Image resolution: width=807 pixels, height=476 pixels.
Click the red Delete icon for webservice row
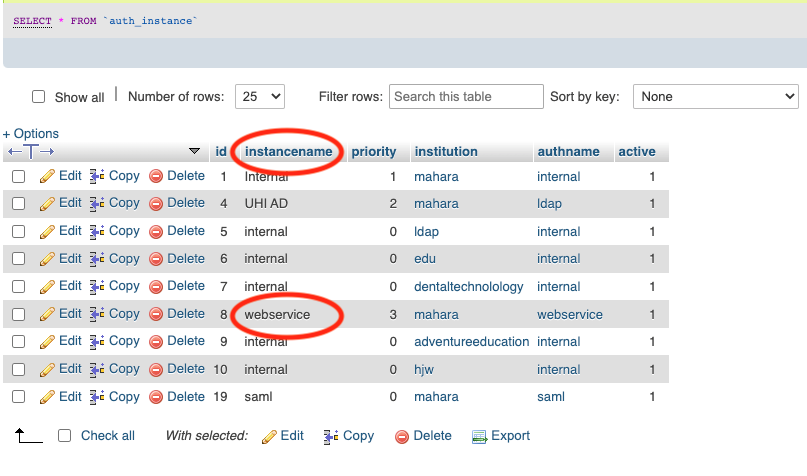[156, 314]
